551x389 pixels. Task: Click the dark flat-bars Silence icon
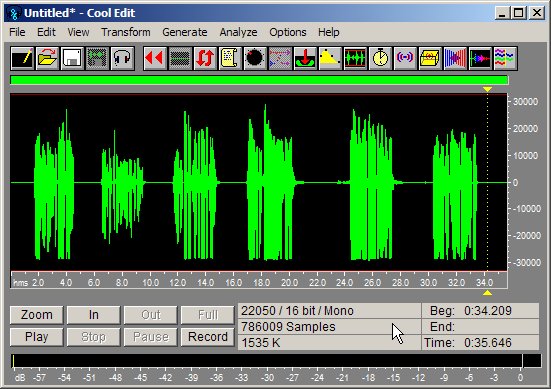[x=180, y=58]
